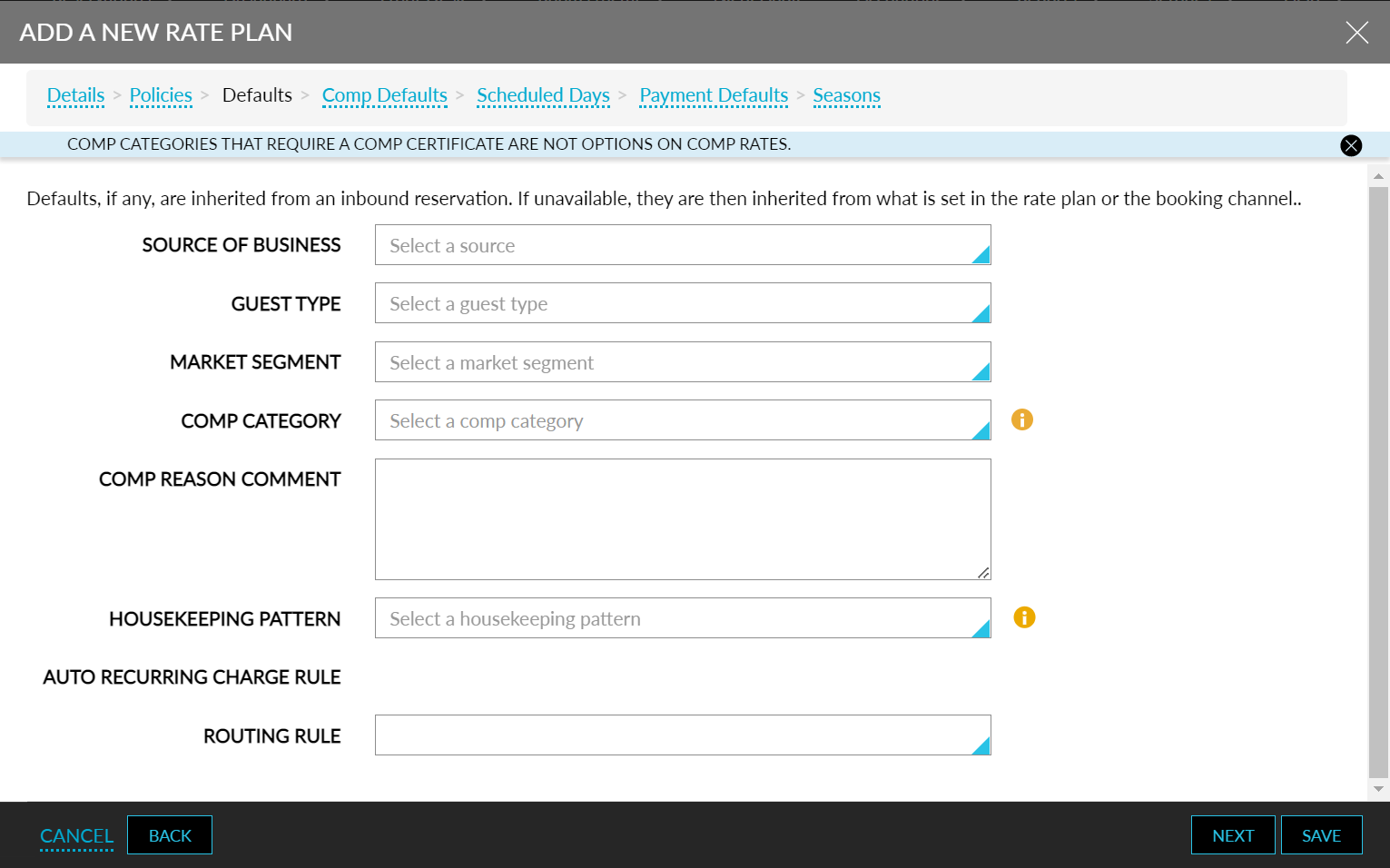Select a comp category dropdown

[x=682, y=420]
